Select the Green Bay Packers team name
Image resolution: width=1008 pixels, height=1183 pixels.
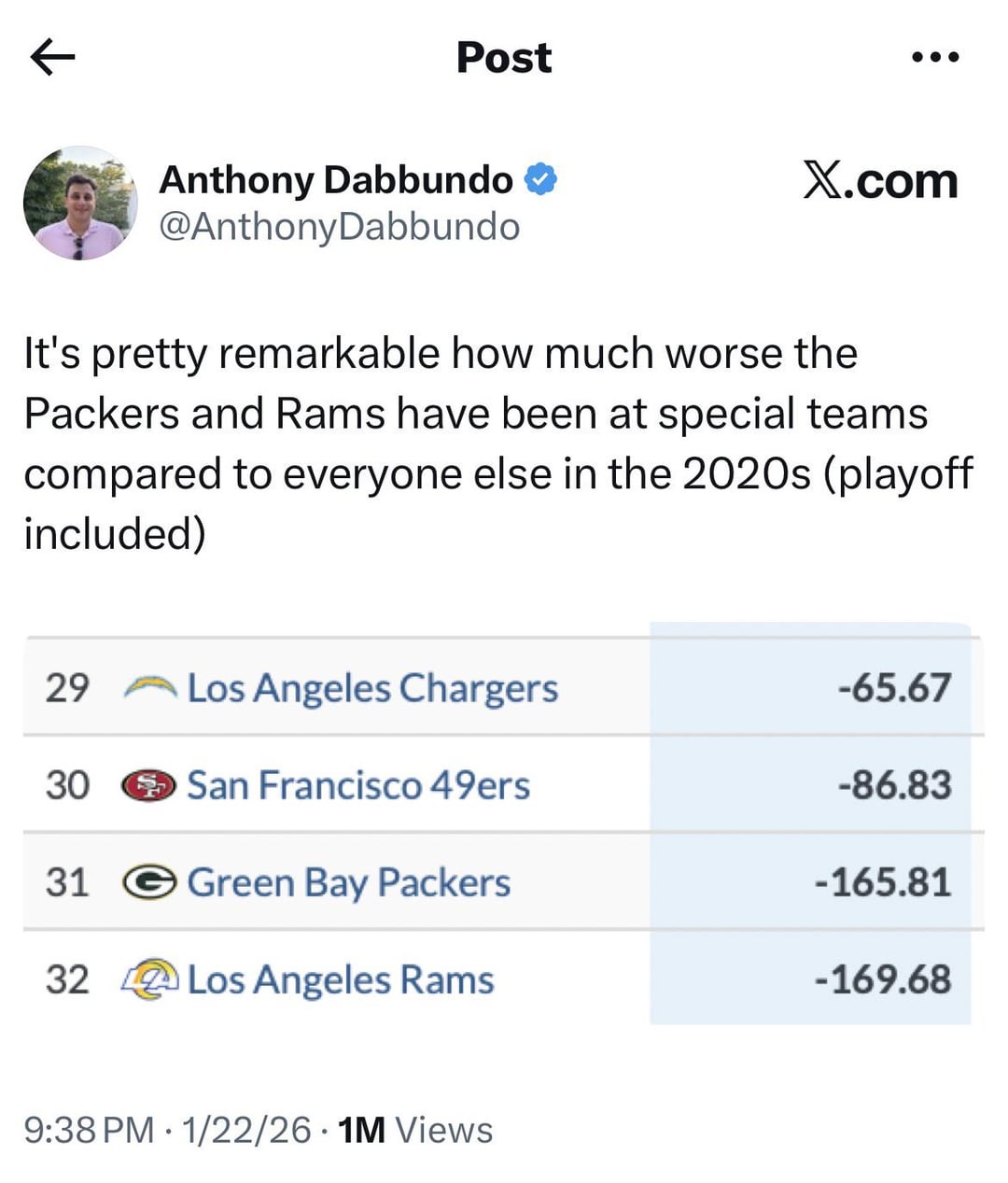(x=349, y=883)
